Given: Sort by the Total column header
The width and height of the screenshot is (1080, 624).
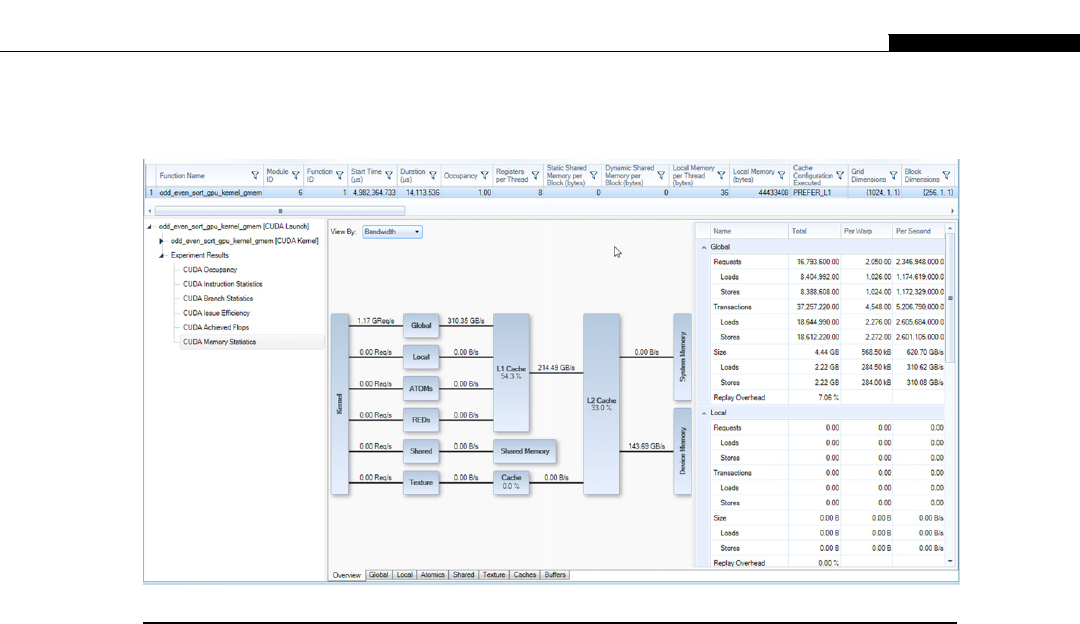Looking at the screenshot, I should (x=814, y=231).
